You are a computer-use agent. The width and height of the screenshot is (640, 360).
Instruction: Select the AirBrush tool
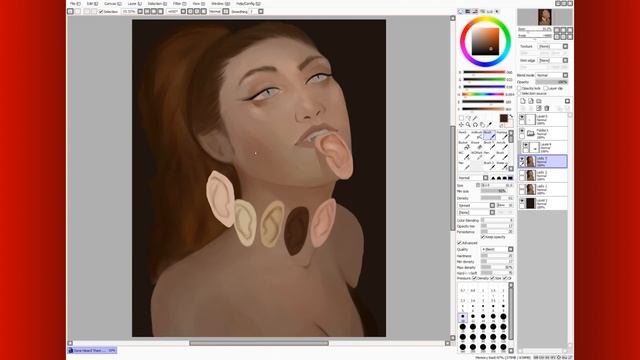click(x=477, y=135)
